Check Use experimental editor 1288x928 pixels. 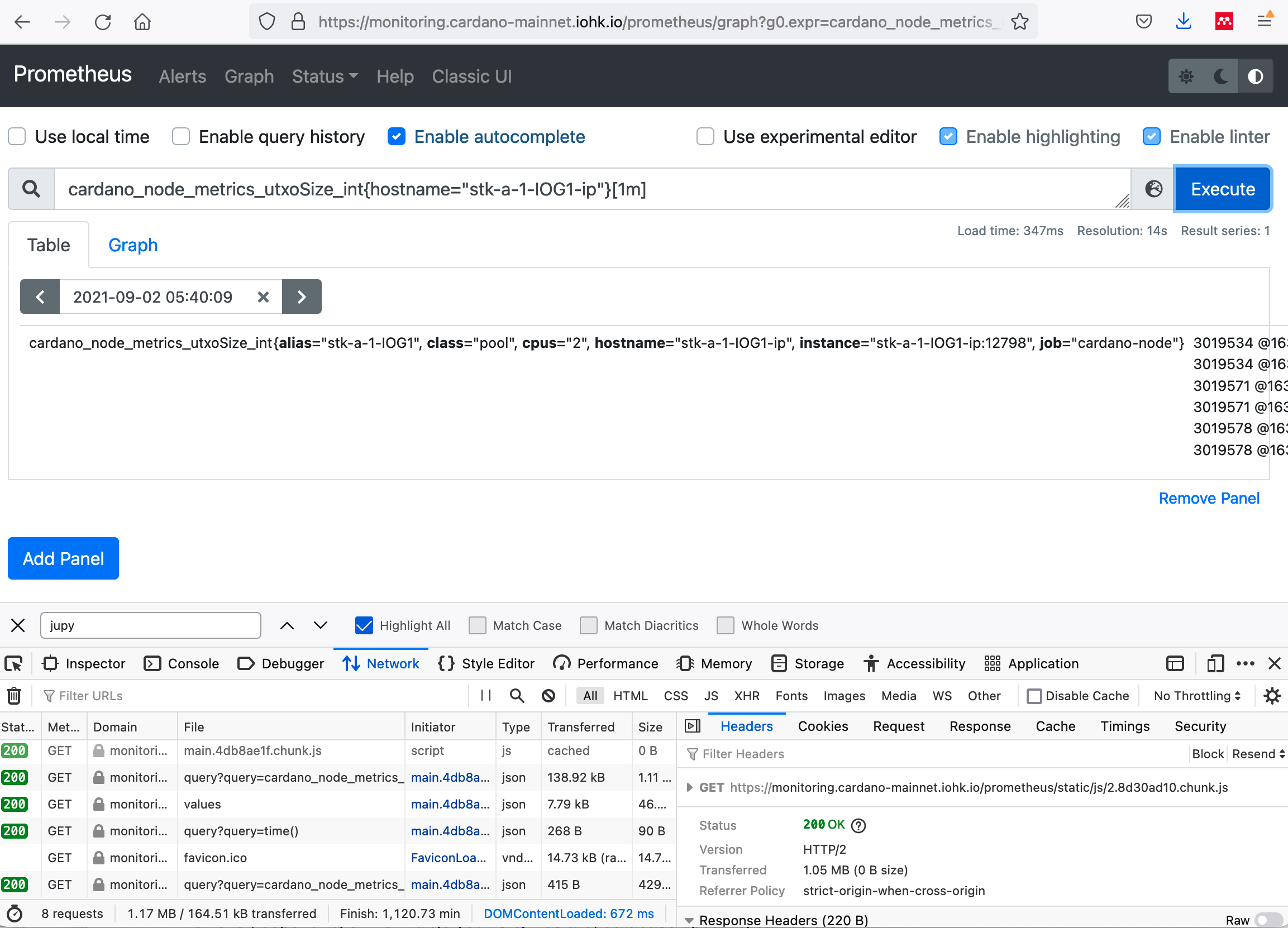pos(705,136)
